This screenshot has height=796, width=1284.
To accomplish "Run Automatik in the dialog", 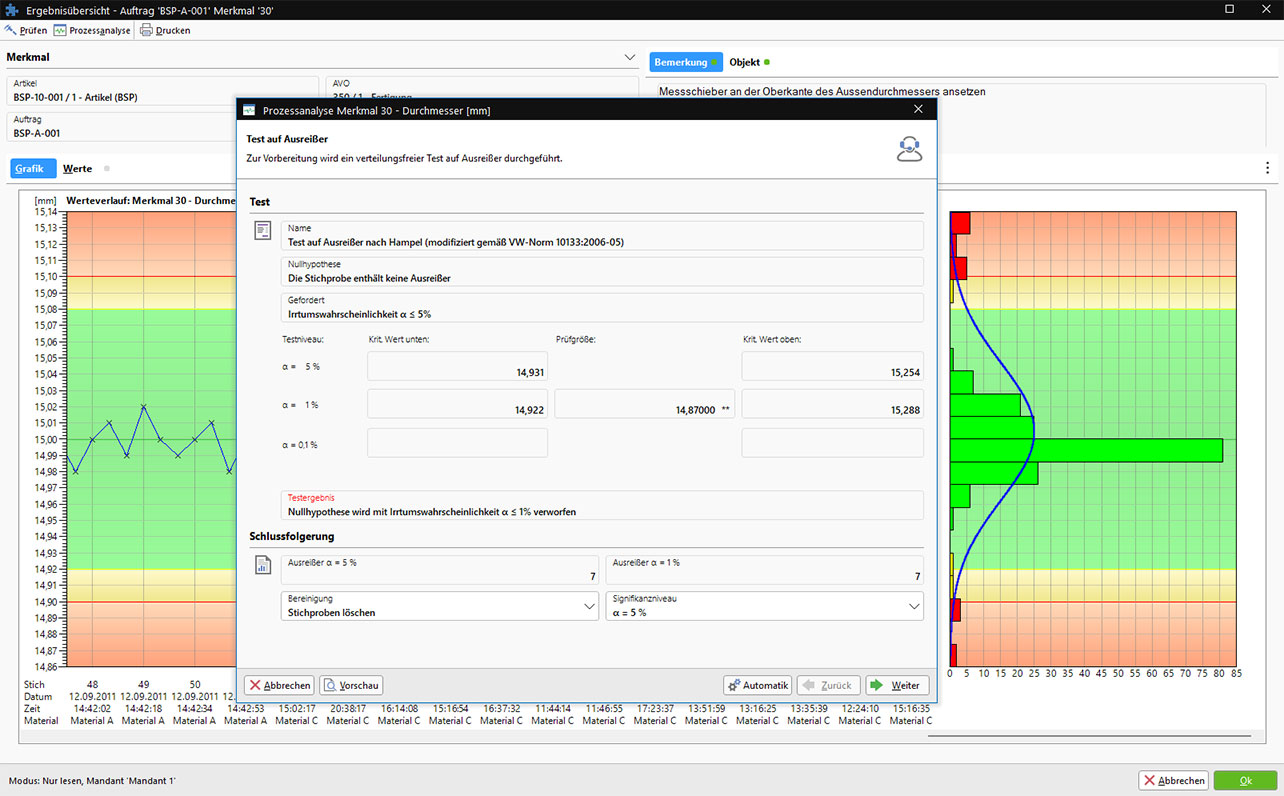I will point(757,685).
